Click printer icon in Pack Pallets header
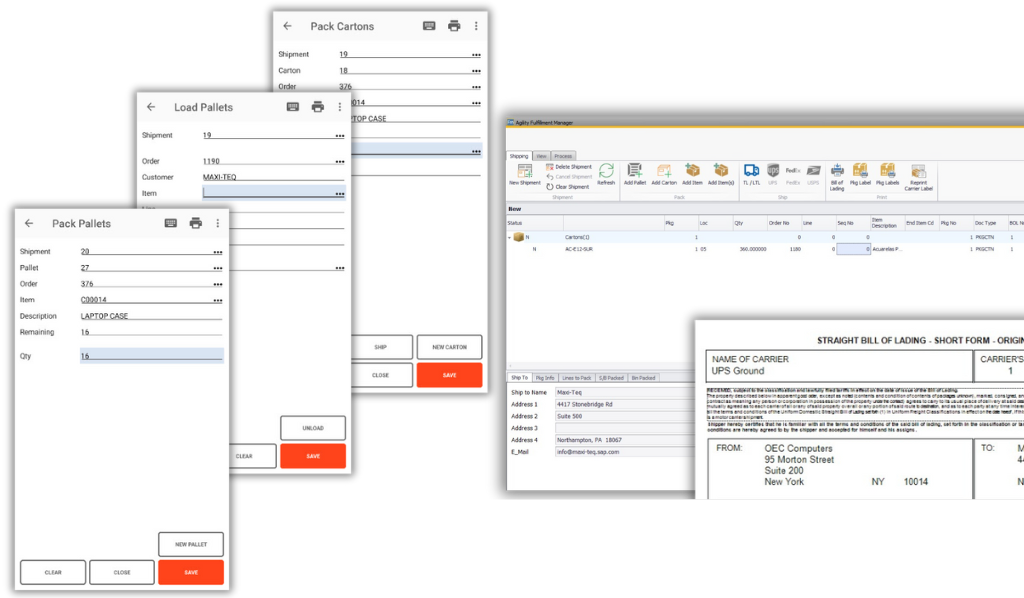 pyautogui.click(x=196, y=223)
